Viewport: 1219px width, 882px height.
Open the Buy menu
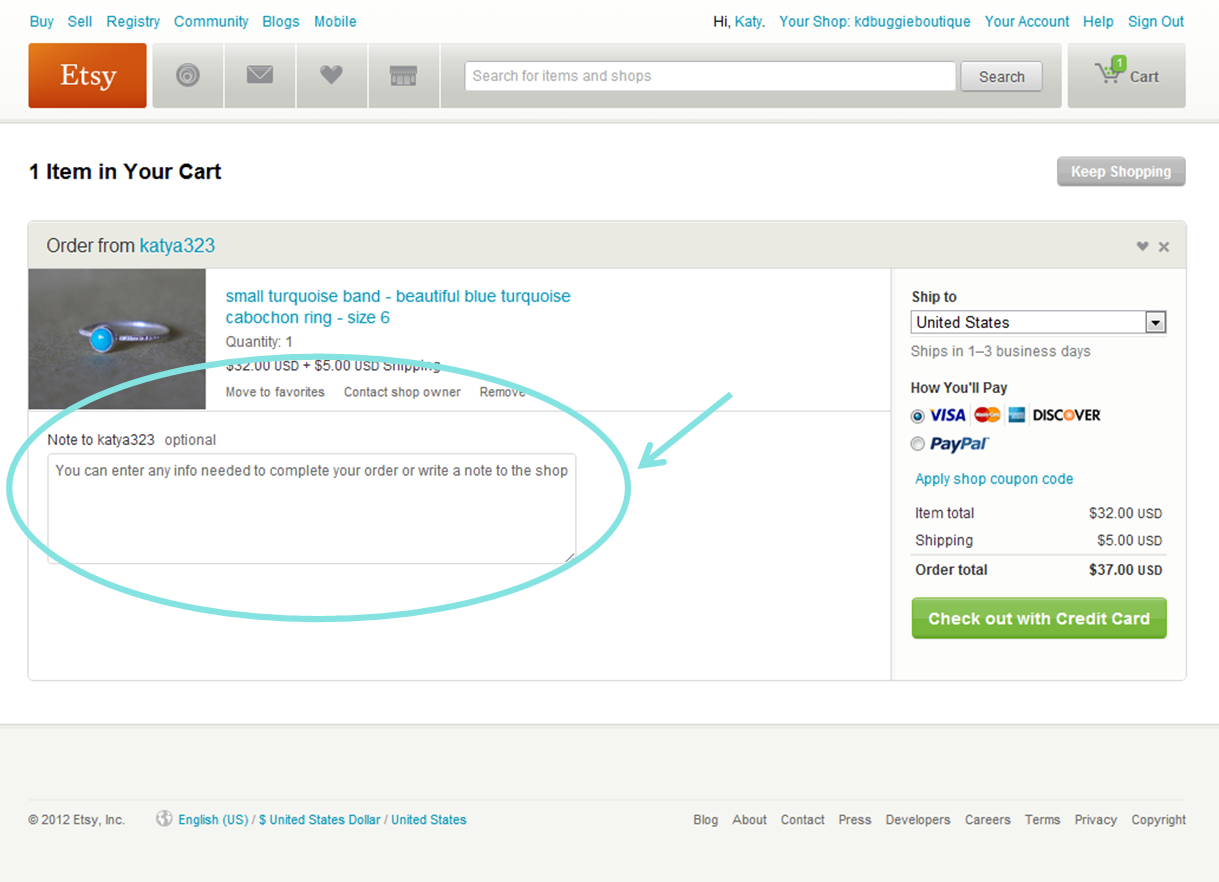(x=42, y=21)
